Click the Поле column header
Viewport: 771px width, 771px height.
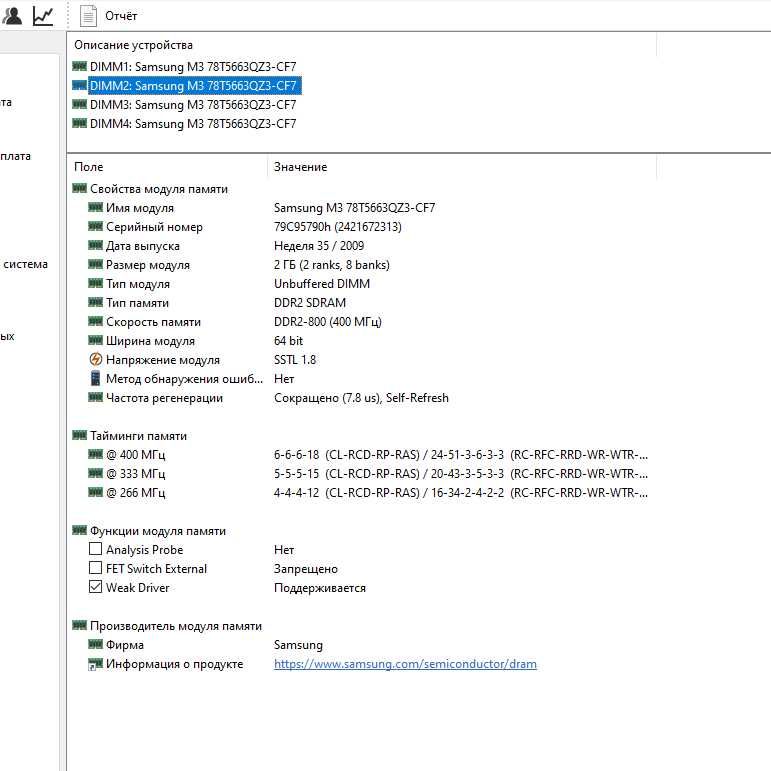tap(89, 167)
